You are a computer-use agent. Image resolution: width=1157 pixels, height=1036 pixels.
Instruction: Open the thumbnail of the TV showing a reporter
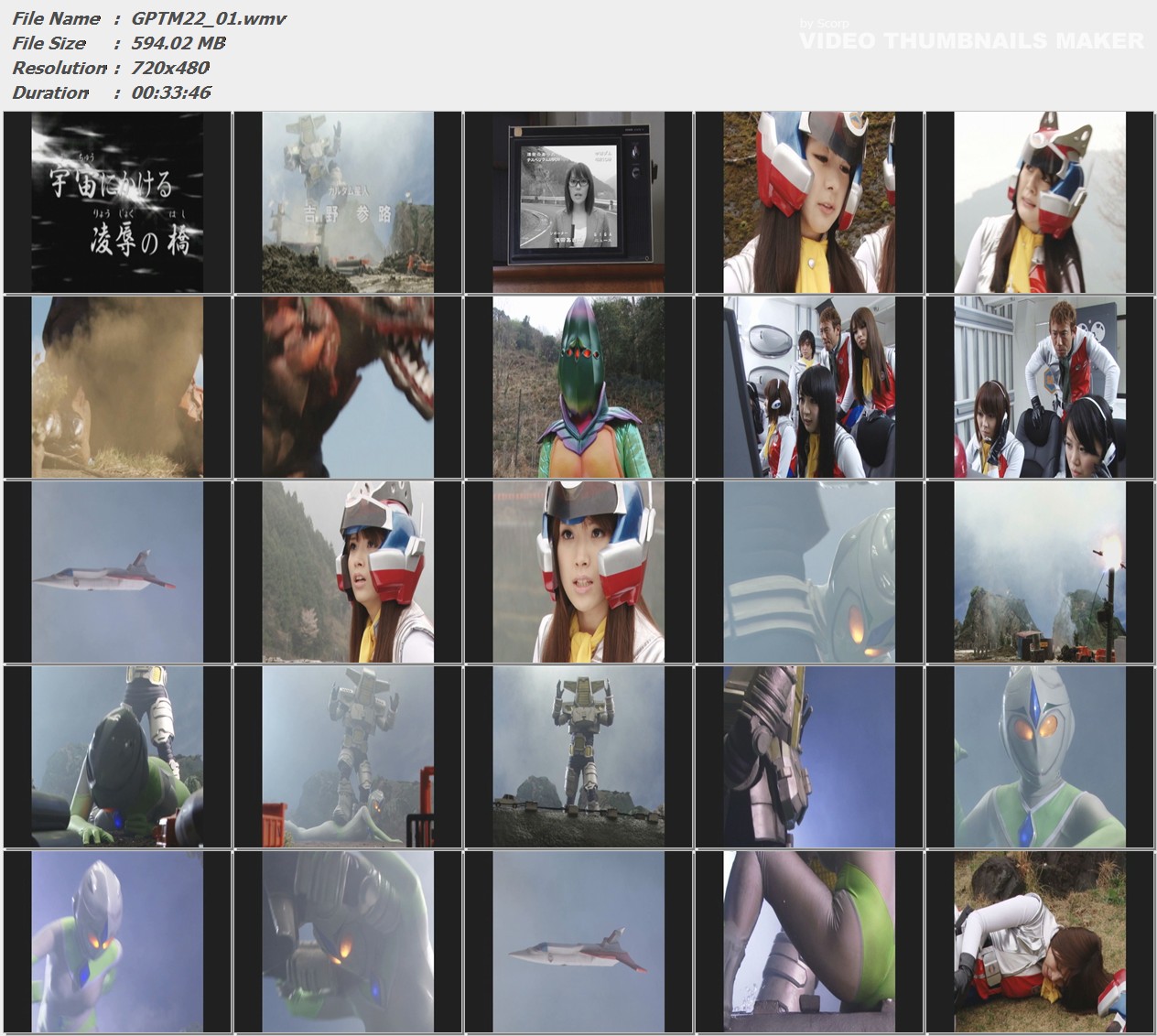(x=578, y=202)
